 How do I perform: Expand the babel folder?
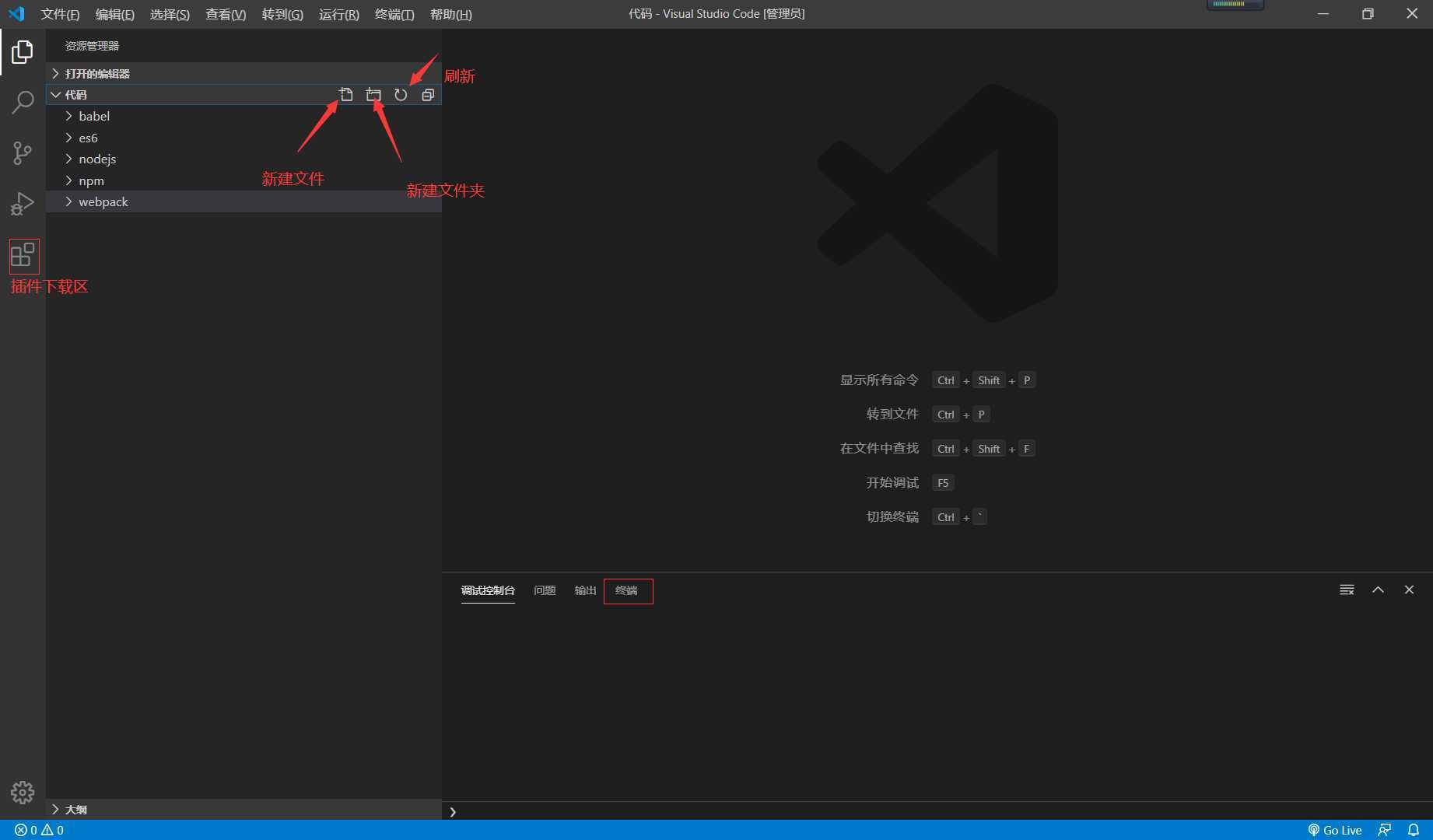(244, 116)
